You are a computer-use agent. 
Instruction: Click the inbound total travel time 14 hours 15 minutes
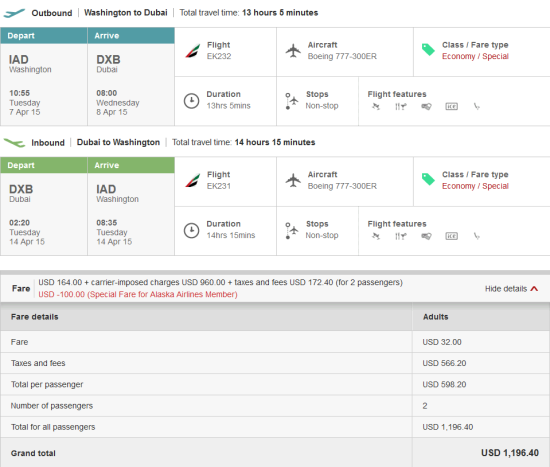(x=275, y=142)
